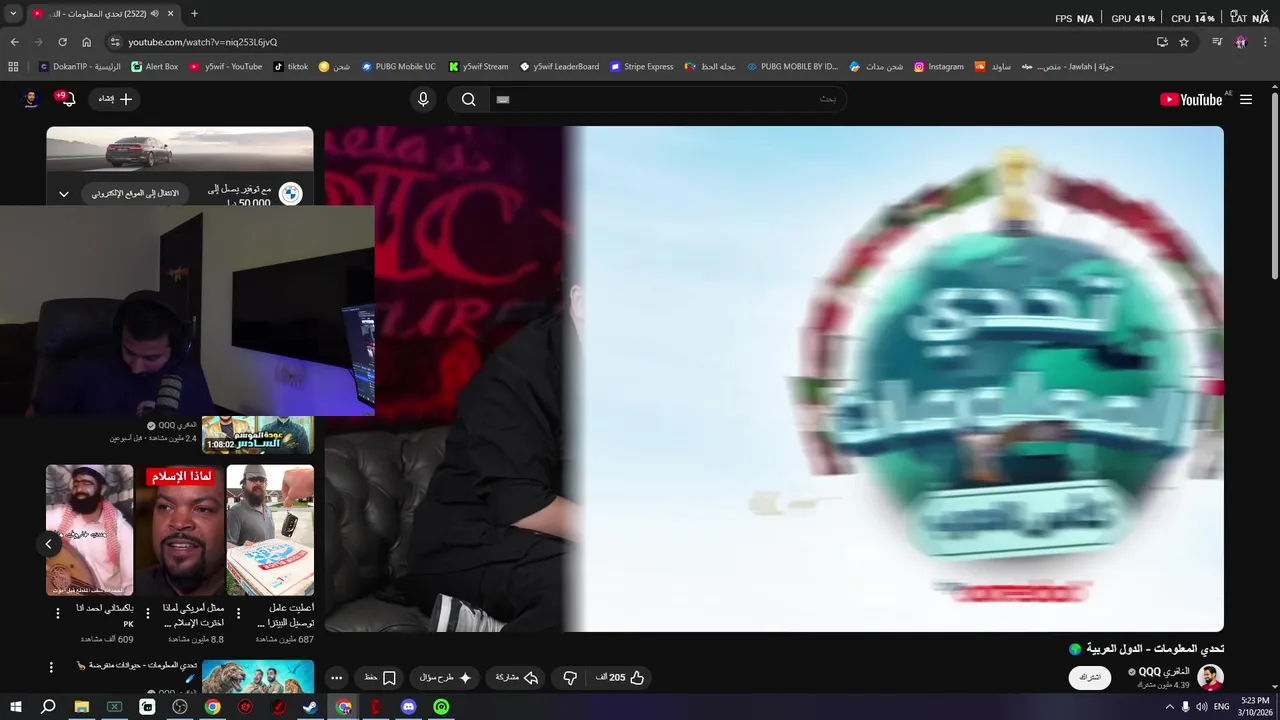Close the YouTube browser tab

tap(170, 14)
